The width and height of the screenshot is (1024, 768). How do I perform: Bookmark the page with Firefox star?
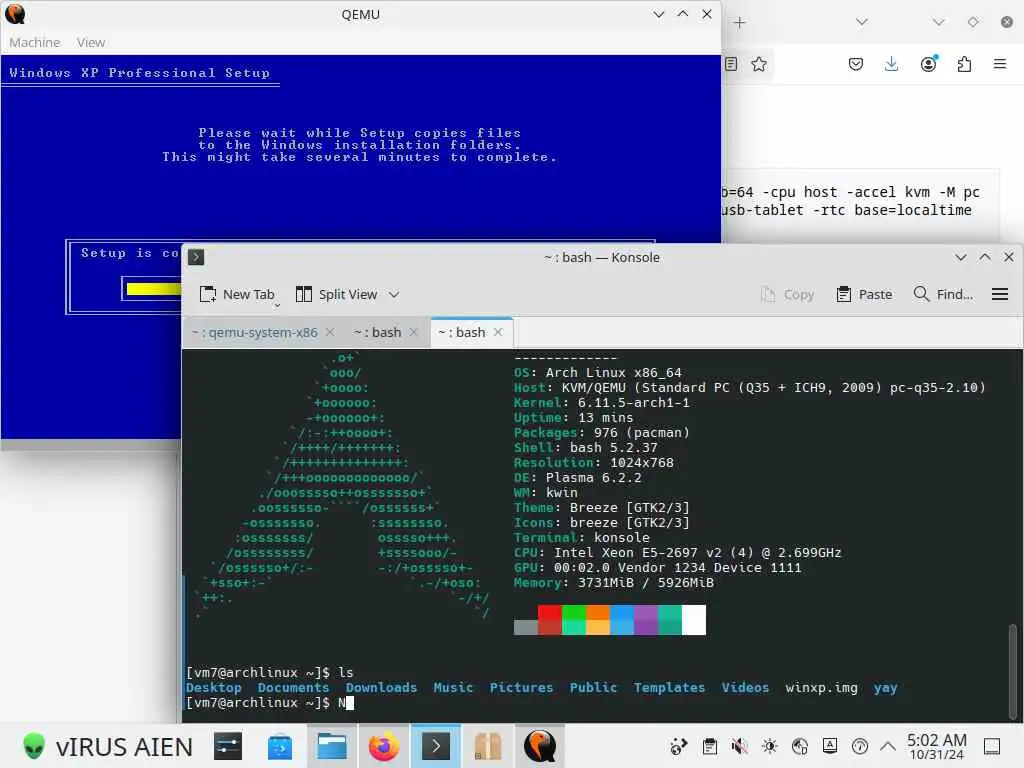pos(758,64)
